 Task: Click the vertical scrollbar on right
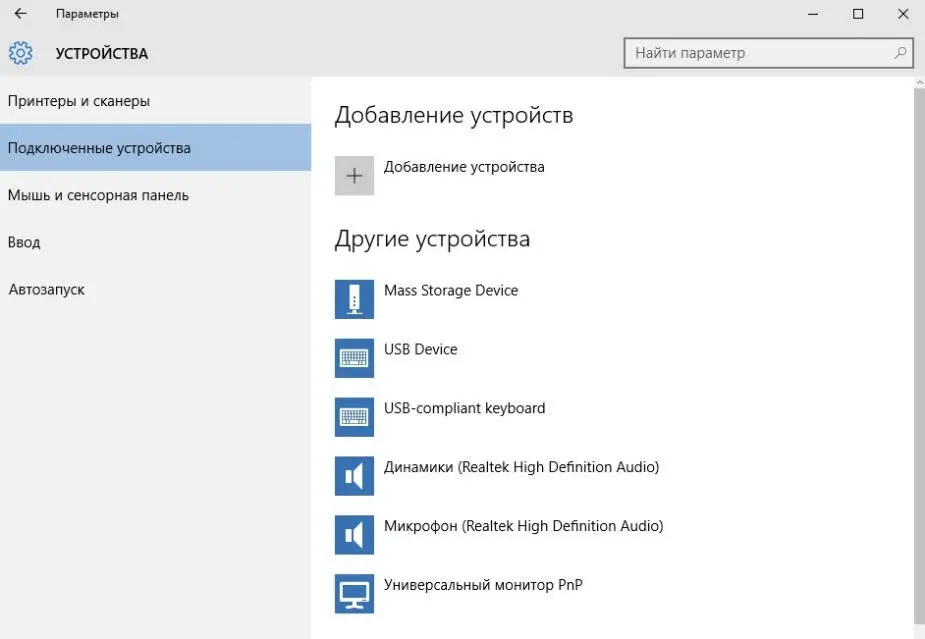click(x=919, y=350)
